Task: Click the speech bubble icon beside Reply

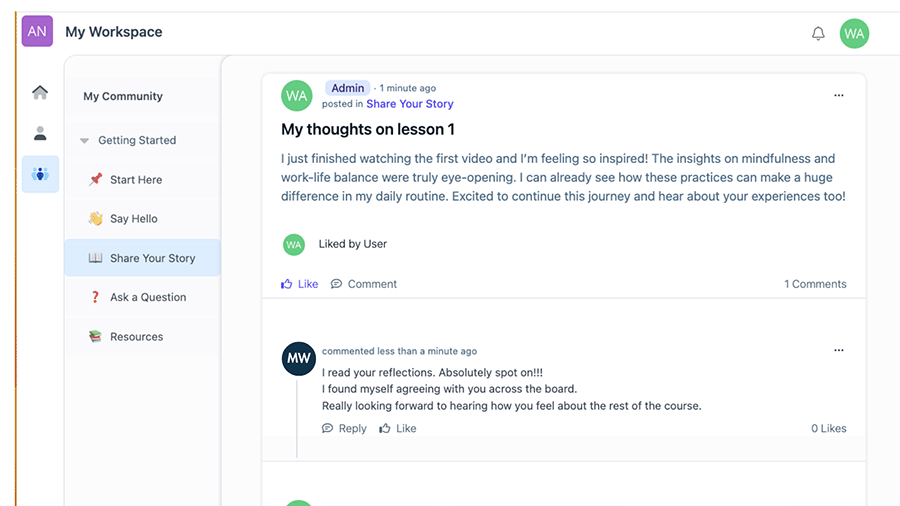Action: 327,428
